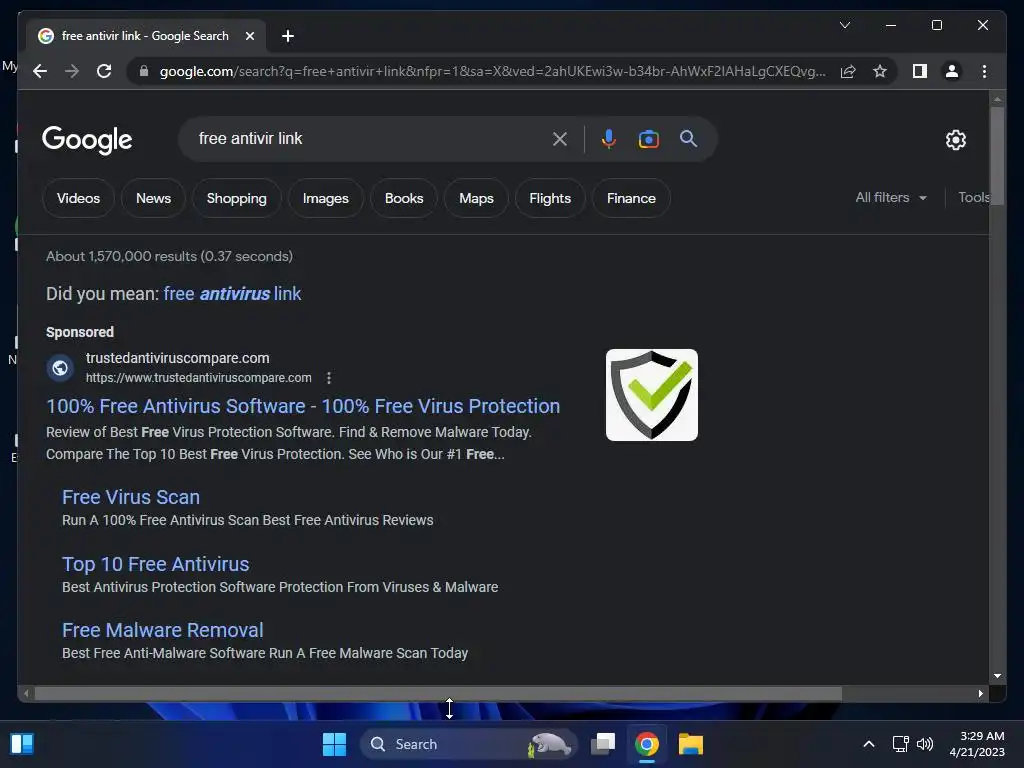The image size is (1024, 768).
Task: Click the address bar URL
Action: pos(492,71)
